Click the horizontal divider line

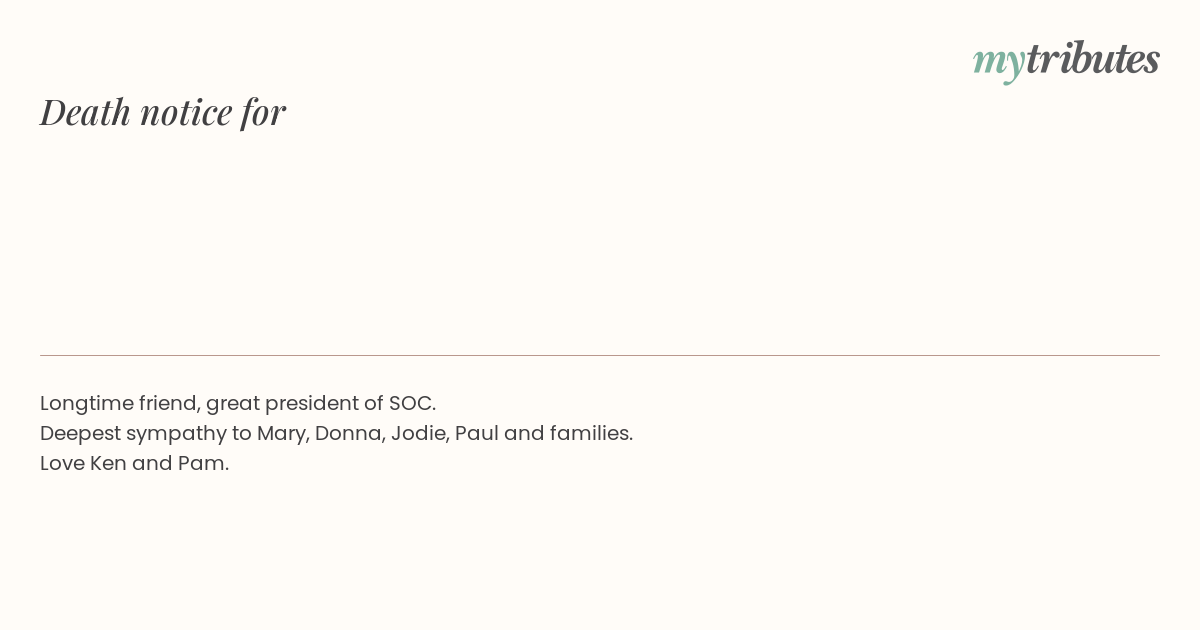[x=600, y=355]
